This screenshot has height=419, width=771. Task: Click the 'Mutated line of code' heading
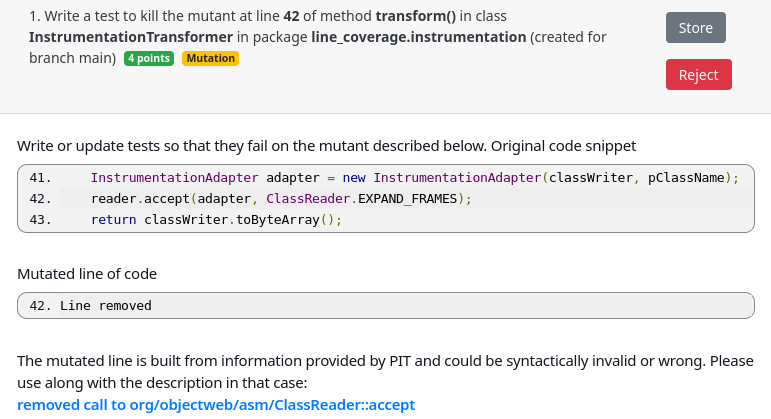pos(87,273)
